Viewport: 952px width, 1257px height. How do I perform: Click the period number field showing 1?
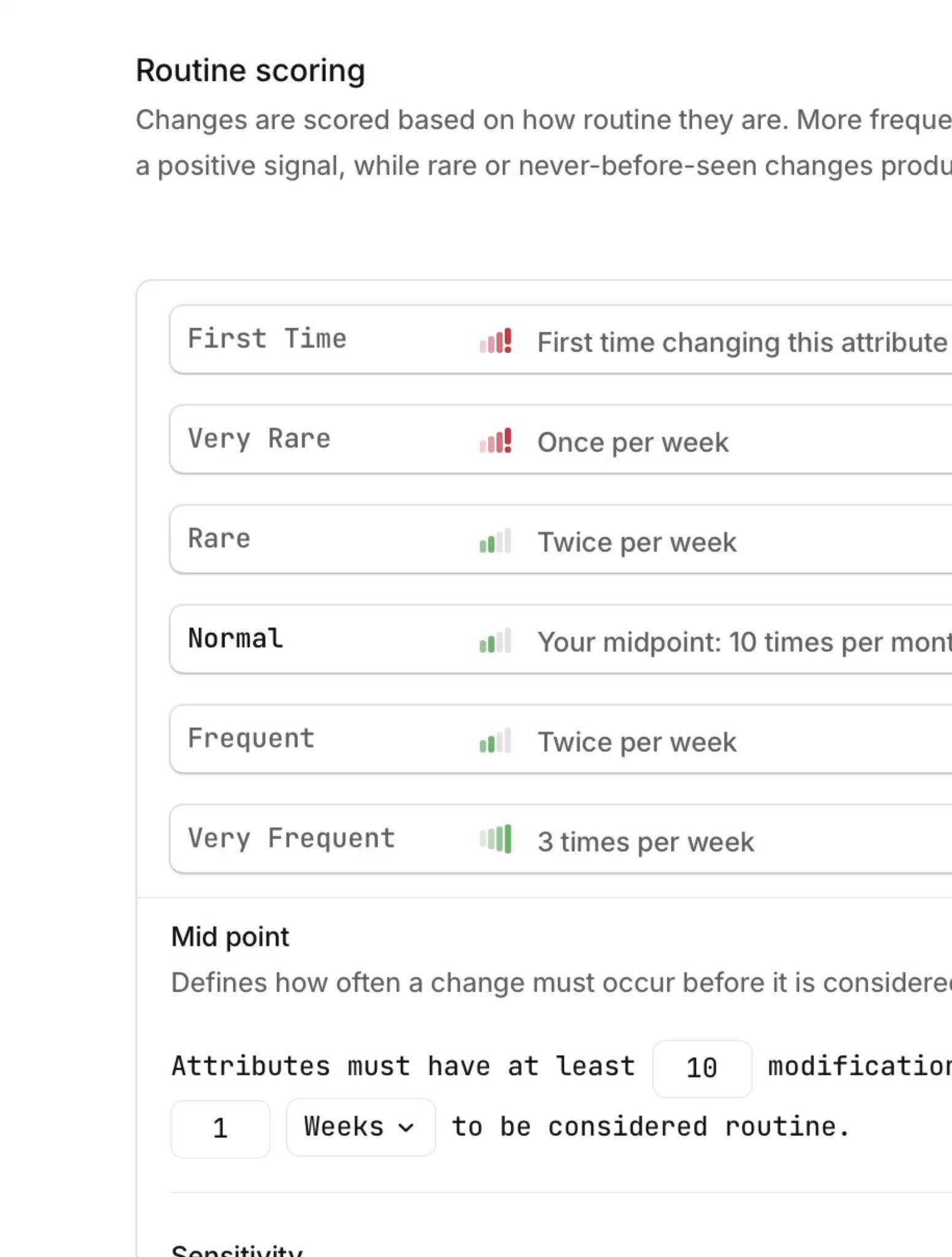tap(220, 1128)
